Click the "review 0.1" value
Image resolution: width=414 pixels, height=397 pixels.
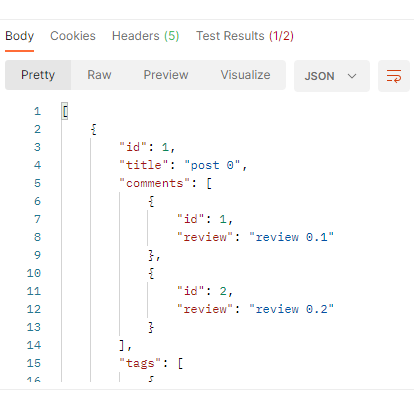[x=291, y=237]
